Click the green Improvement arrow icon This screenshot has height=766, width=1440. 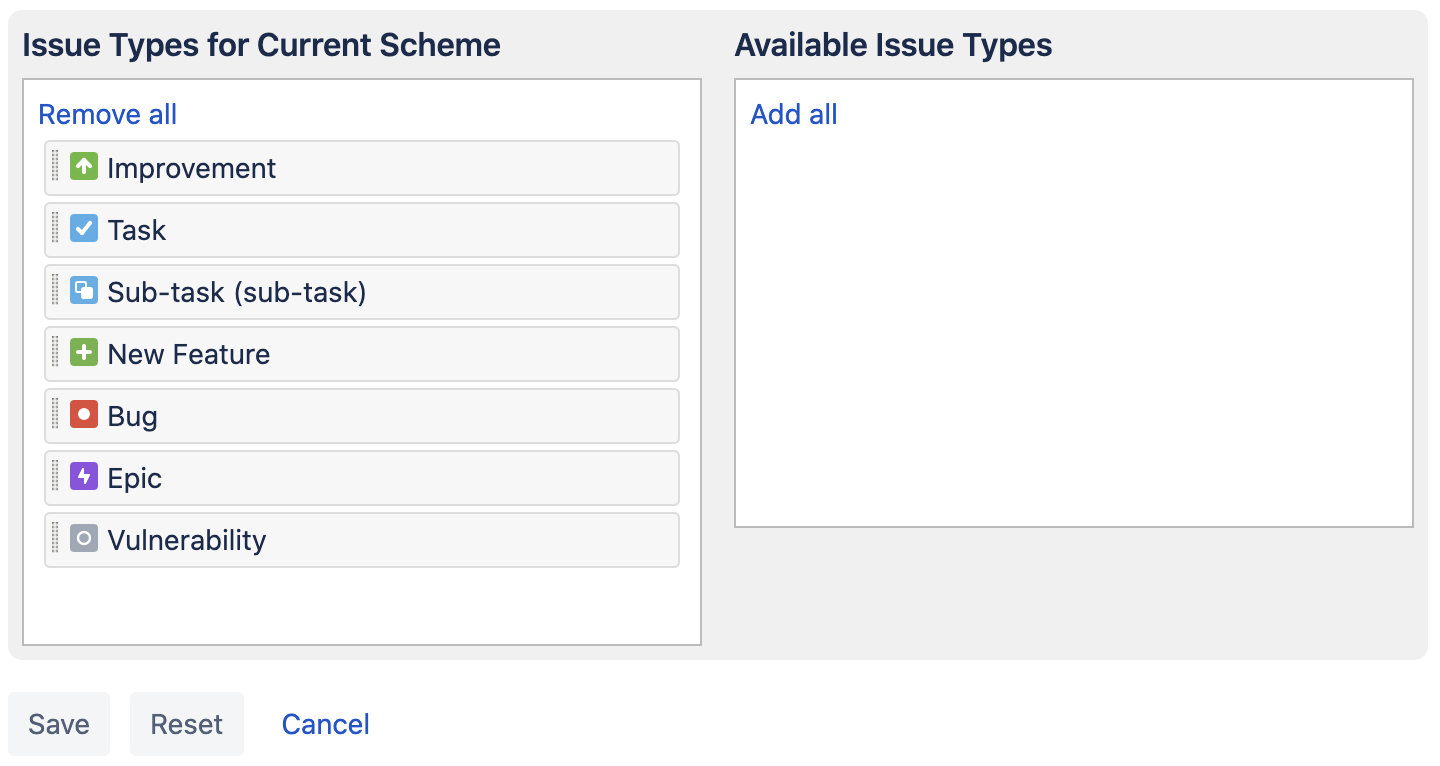(x=84, y=167)
